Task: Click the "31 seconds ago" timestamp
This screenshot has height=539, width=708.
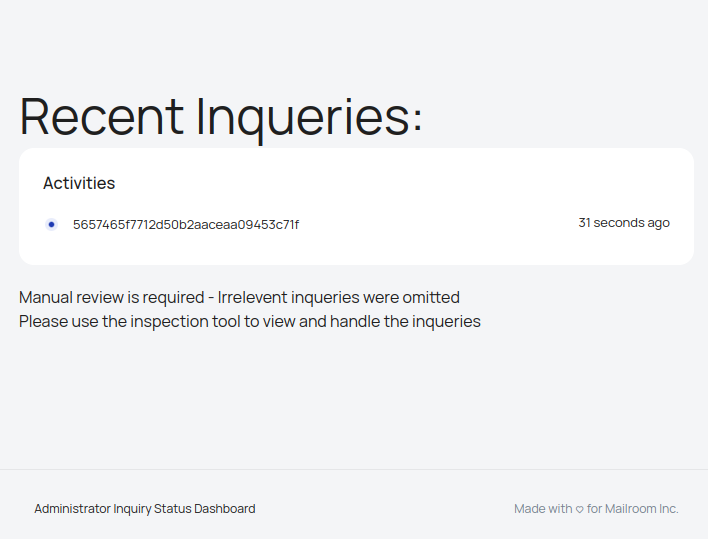Action: pos(623,223)
